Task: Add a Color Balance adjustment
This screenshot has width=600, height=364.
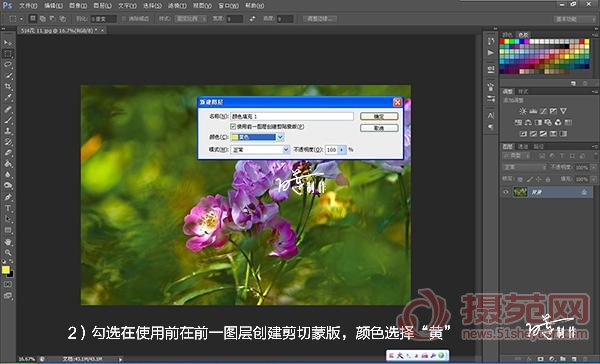Action: pyautogui.click(x=528, y=122)
